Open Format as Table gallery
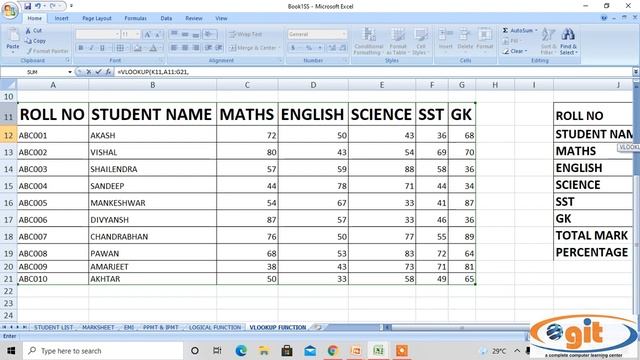The image size is (640, 360). coord(397,41)
